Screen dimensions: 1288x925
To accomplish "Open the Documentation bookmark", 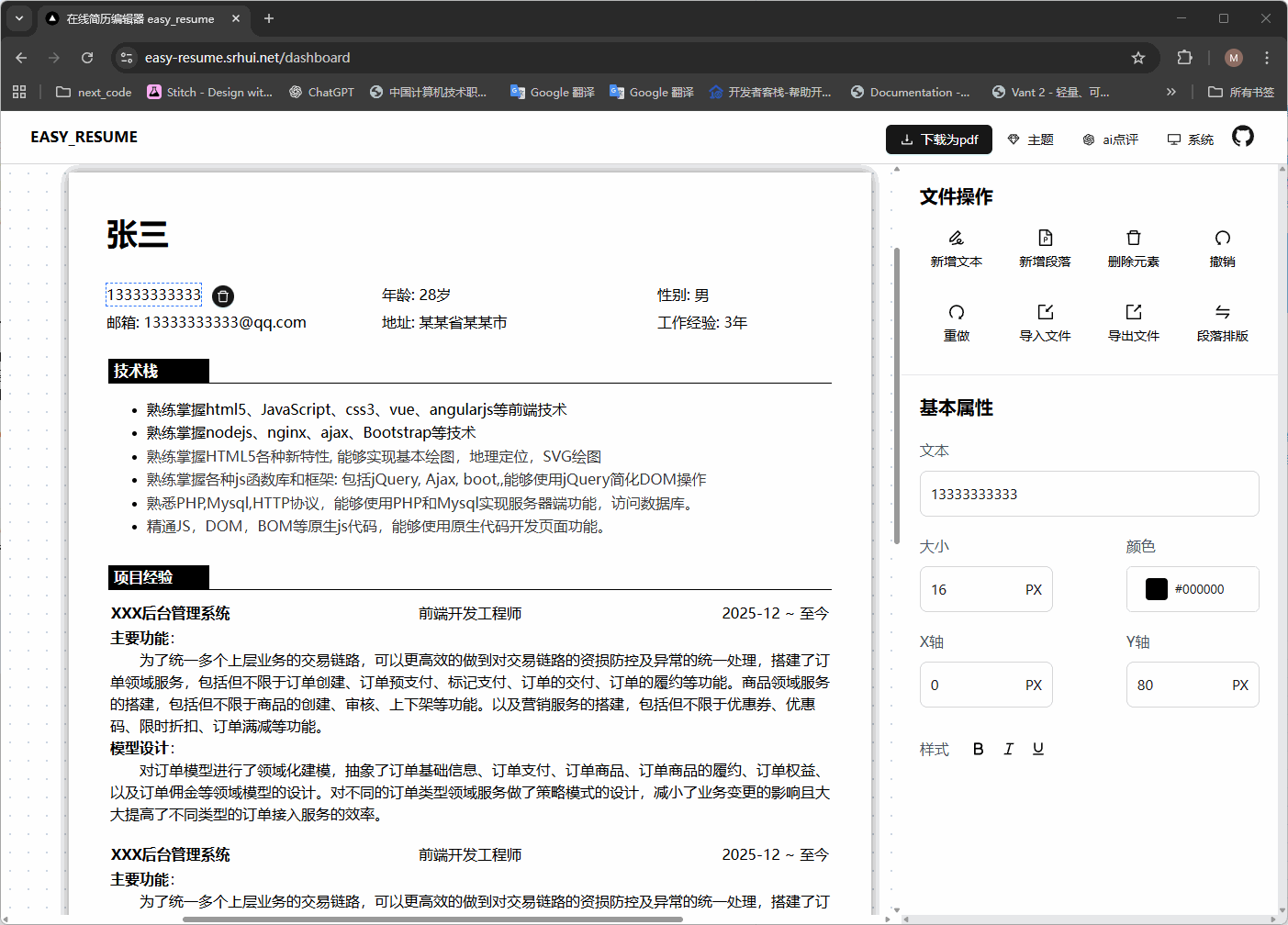I will (910, 92).
